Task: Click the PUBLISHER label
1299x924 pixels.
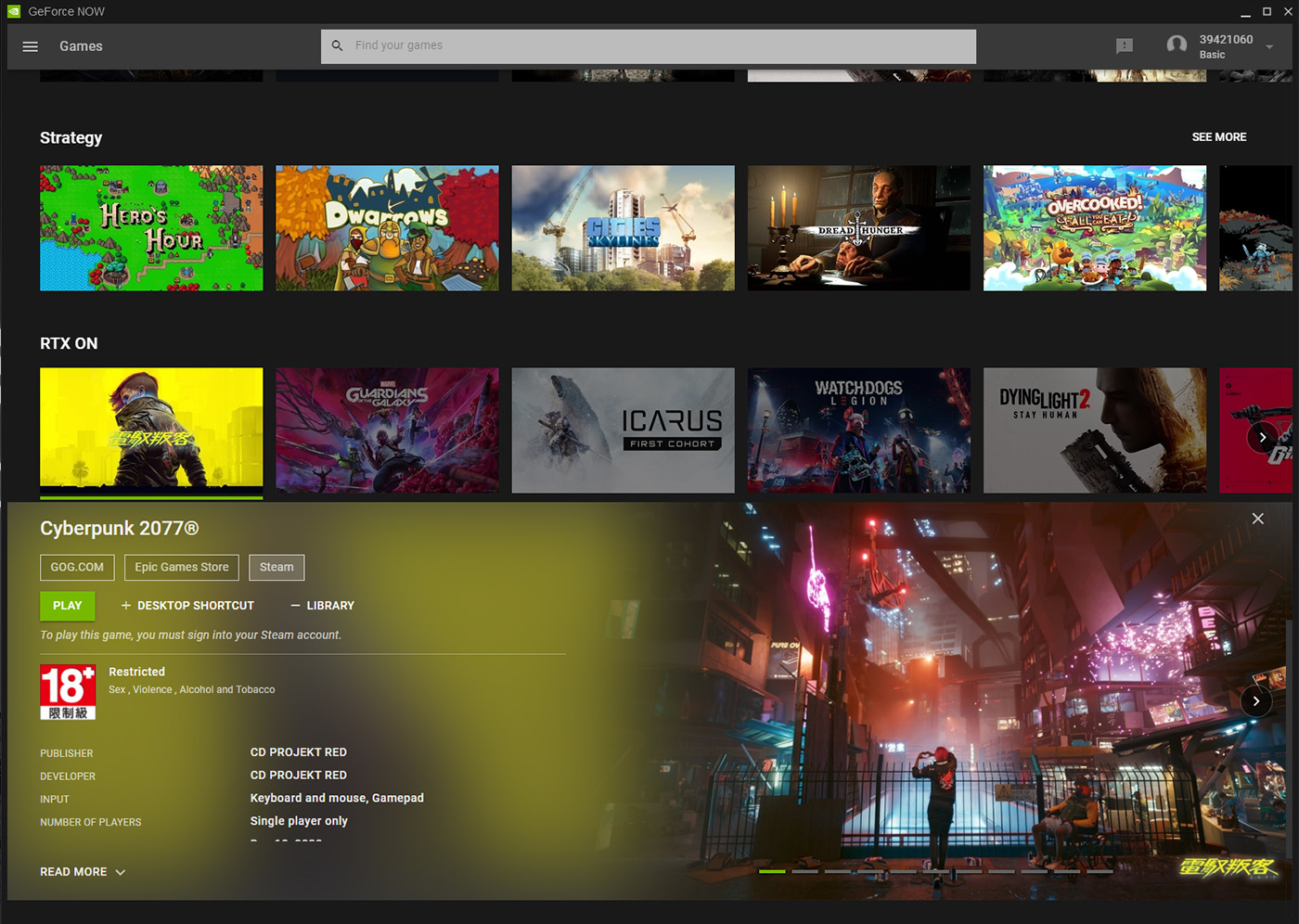Action: tap(67, 753)
